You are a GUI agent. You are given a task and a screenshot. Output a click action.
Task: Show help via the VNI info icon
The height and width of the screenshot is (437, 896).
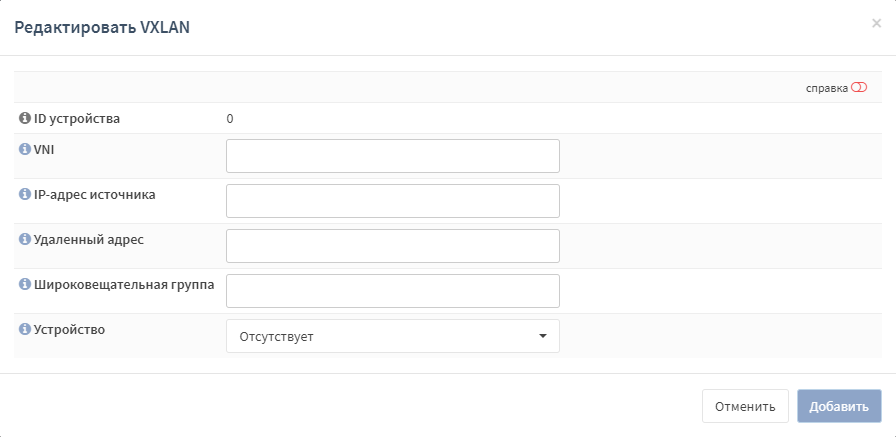(x=25, y=149)
